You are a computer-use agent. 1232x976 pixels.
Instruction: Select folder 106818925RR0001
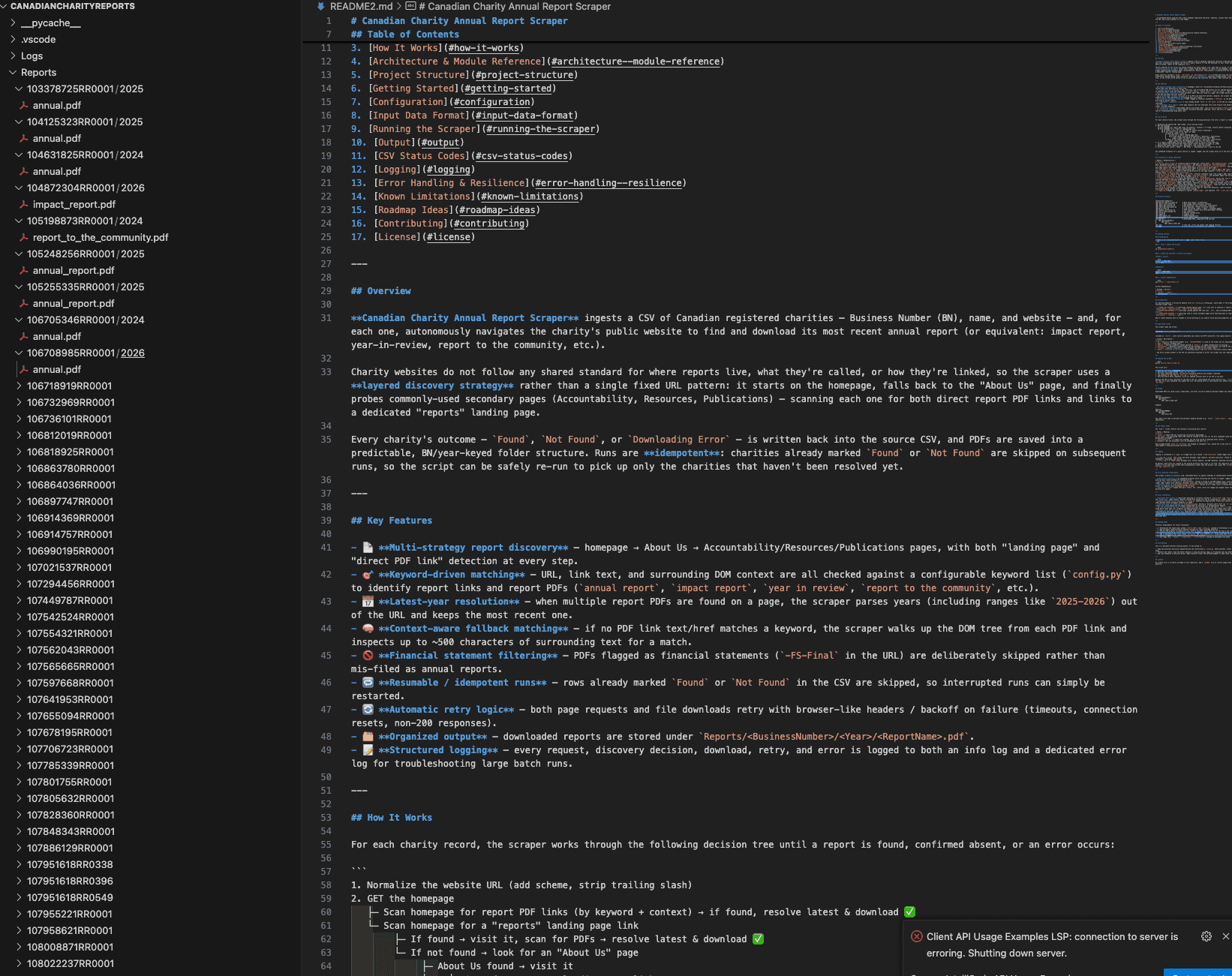click(x=71, y=452)
